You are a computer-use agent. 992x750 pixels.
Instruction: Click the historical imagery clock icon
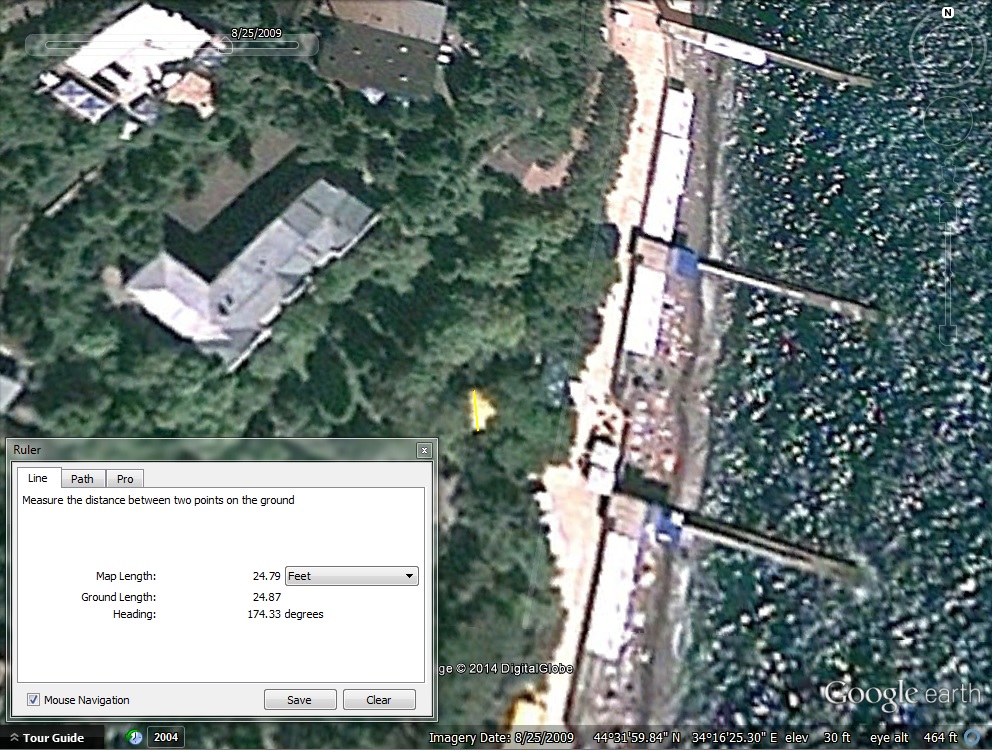coord(135,738)
